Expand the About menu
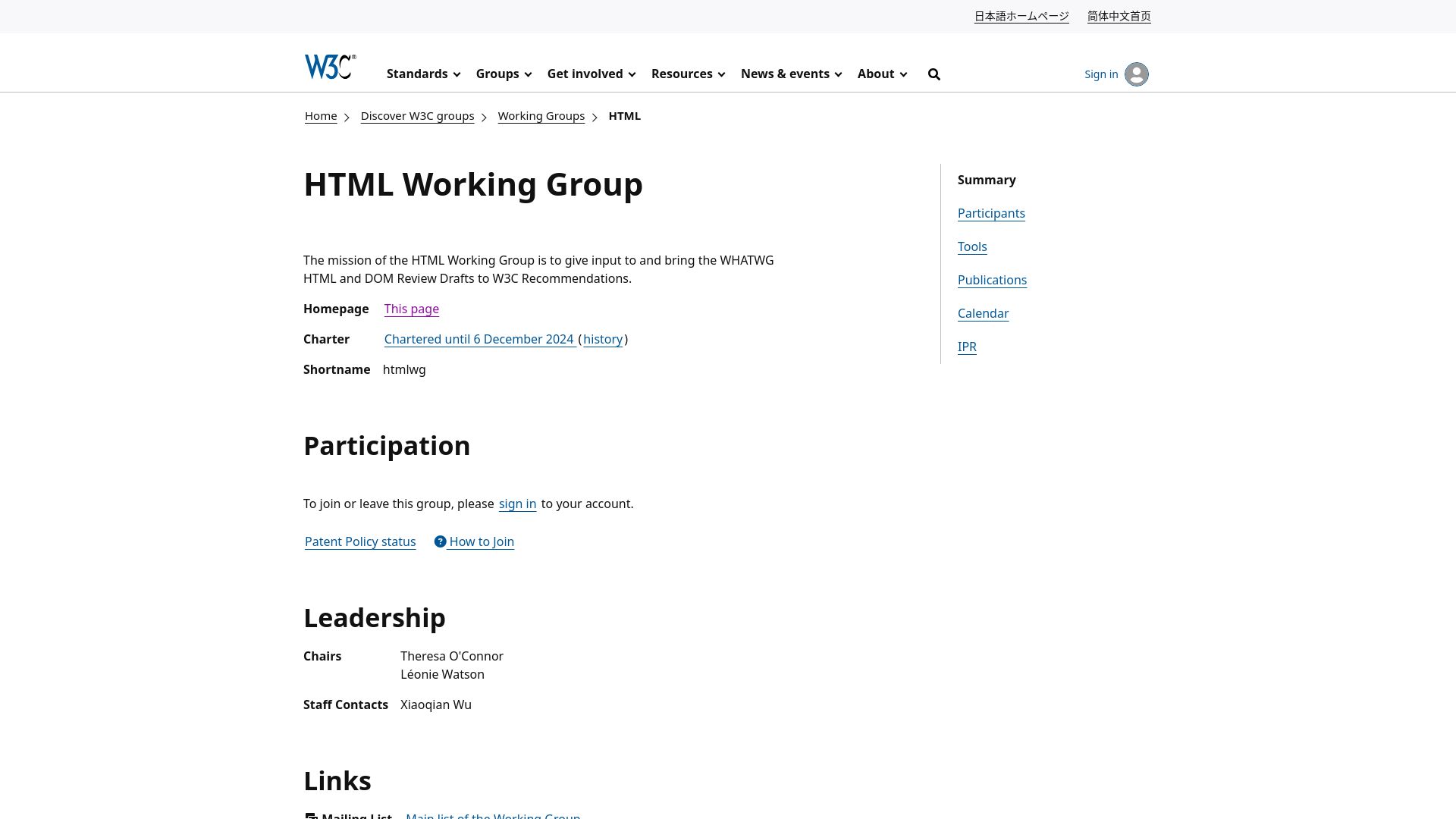1456x819 pixels. tap(882, 74)
